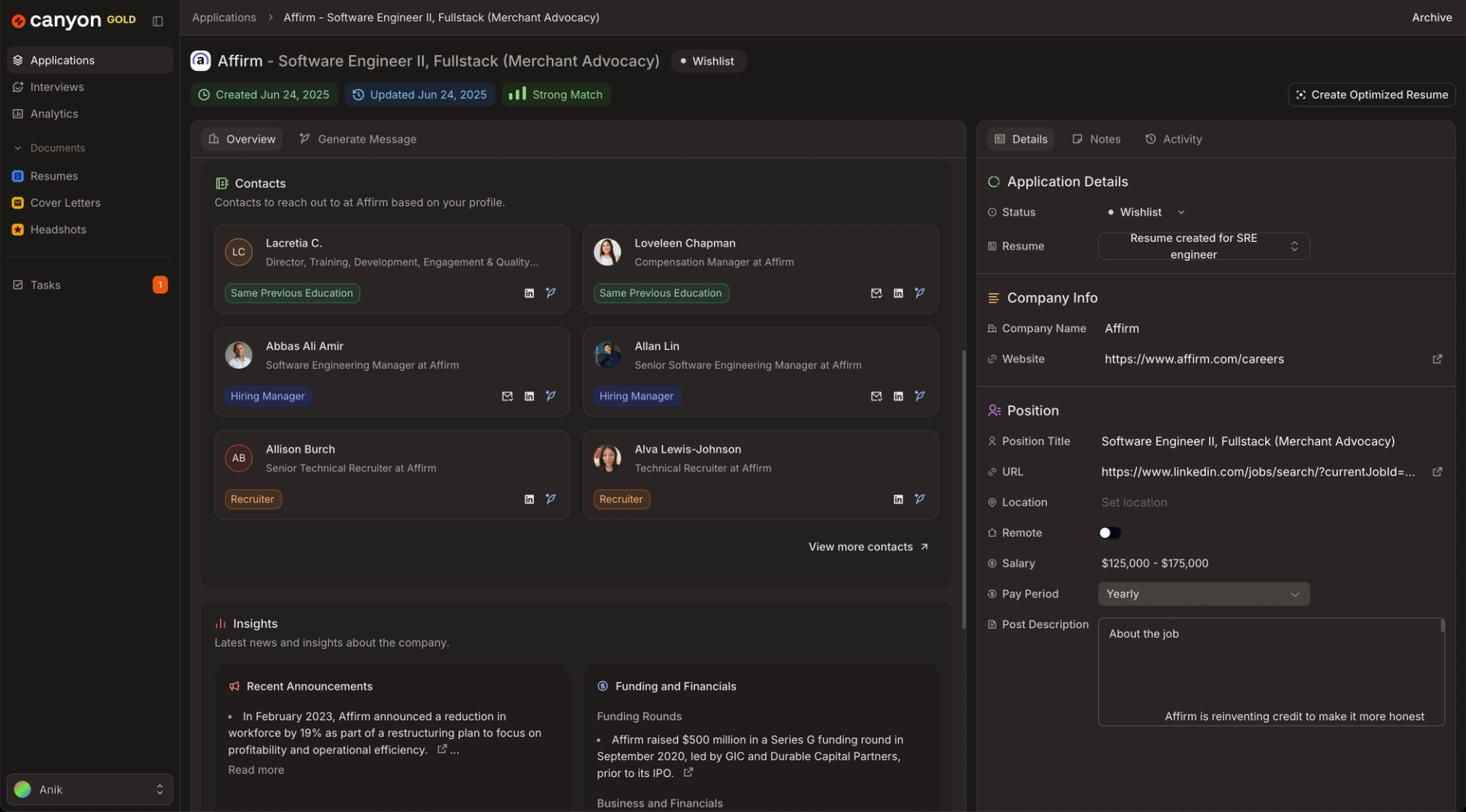Image resolution: width=1466 pixels, height=812 pixels.
Task: LinkedIn icon on Loveleen Chapman card
Action: 898,293
